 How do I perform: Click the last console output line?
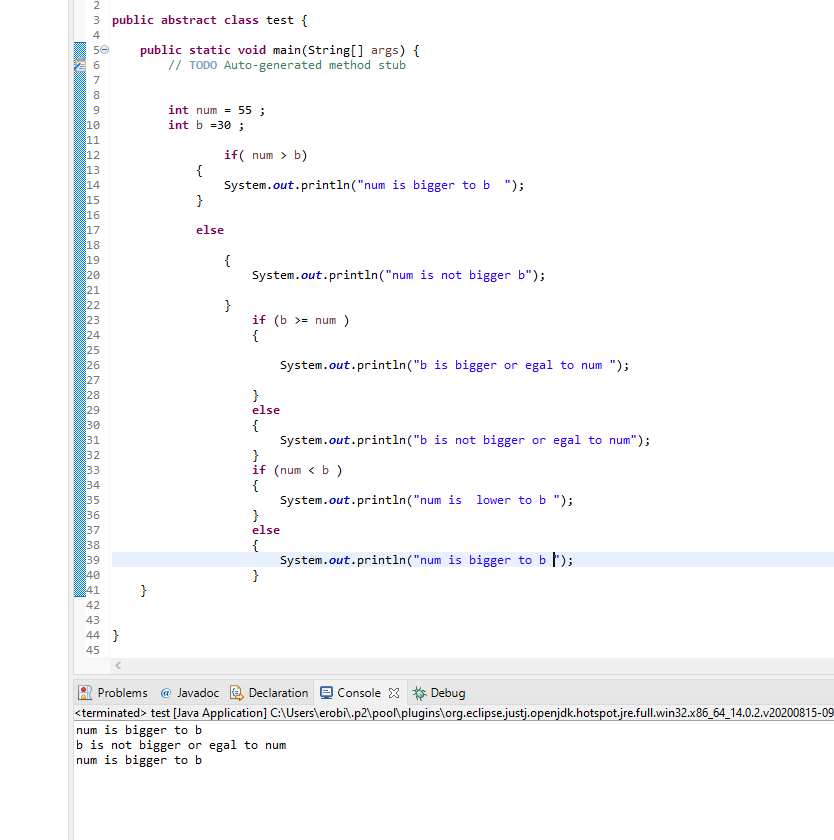tap(139, 760)
